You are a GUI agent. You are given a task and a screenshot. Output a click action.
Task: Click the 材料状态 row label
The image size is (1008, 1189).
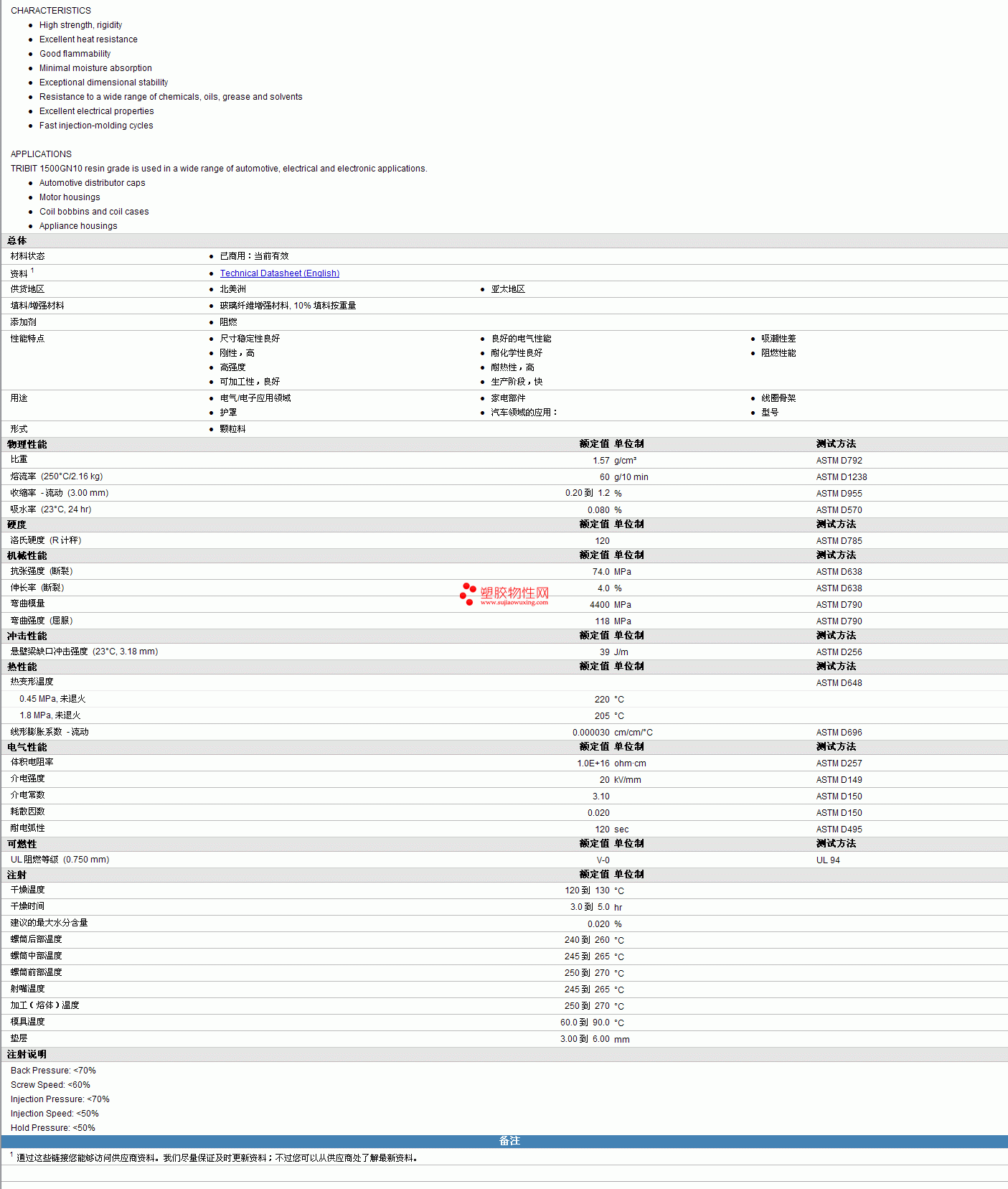27,256
